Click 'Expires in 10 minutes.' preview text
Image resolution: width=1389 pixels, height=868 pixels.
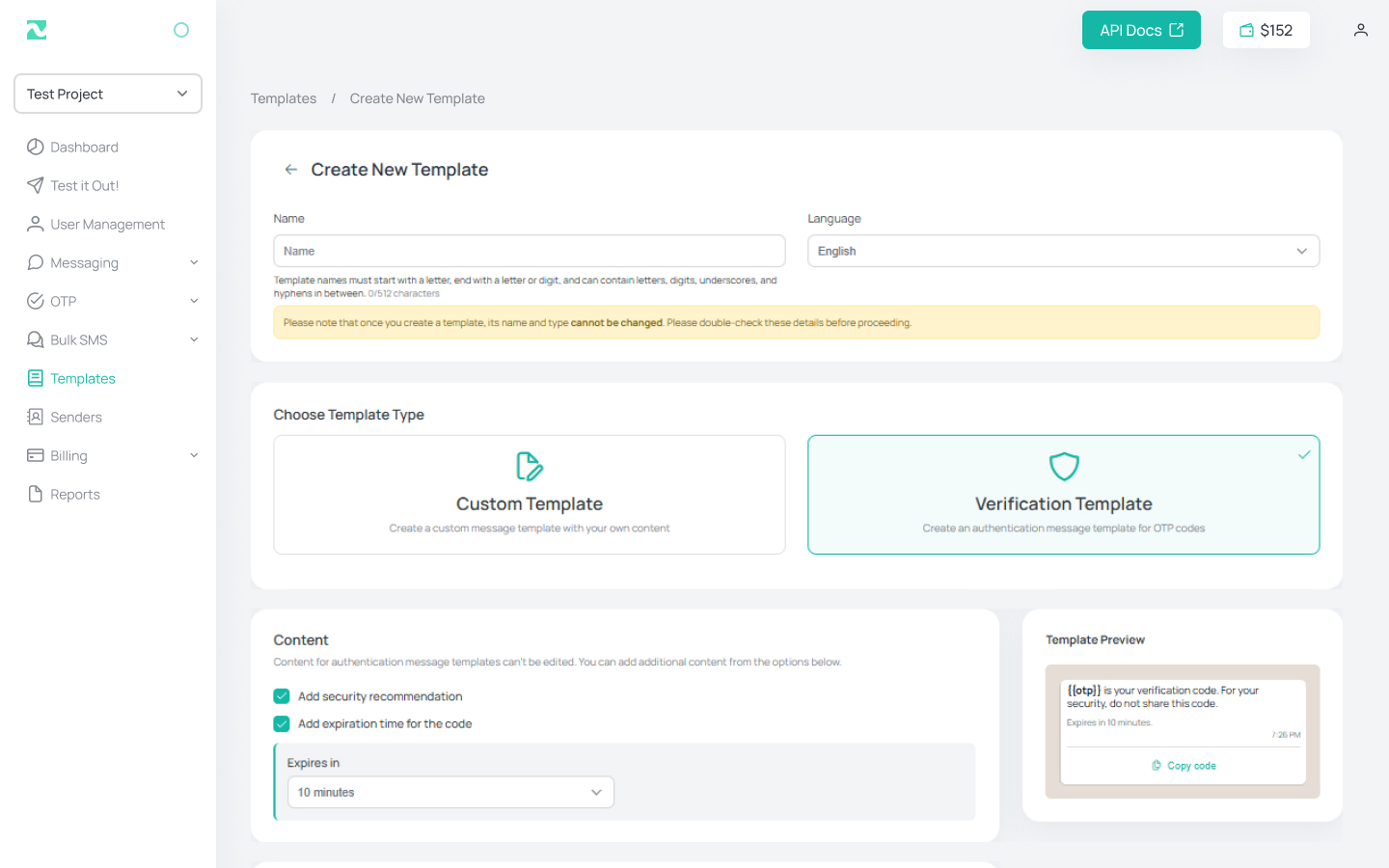click(1109, 722)
